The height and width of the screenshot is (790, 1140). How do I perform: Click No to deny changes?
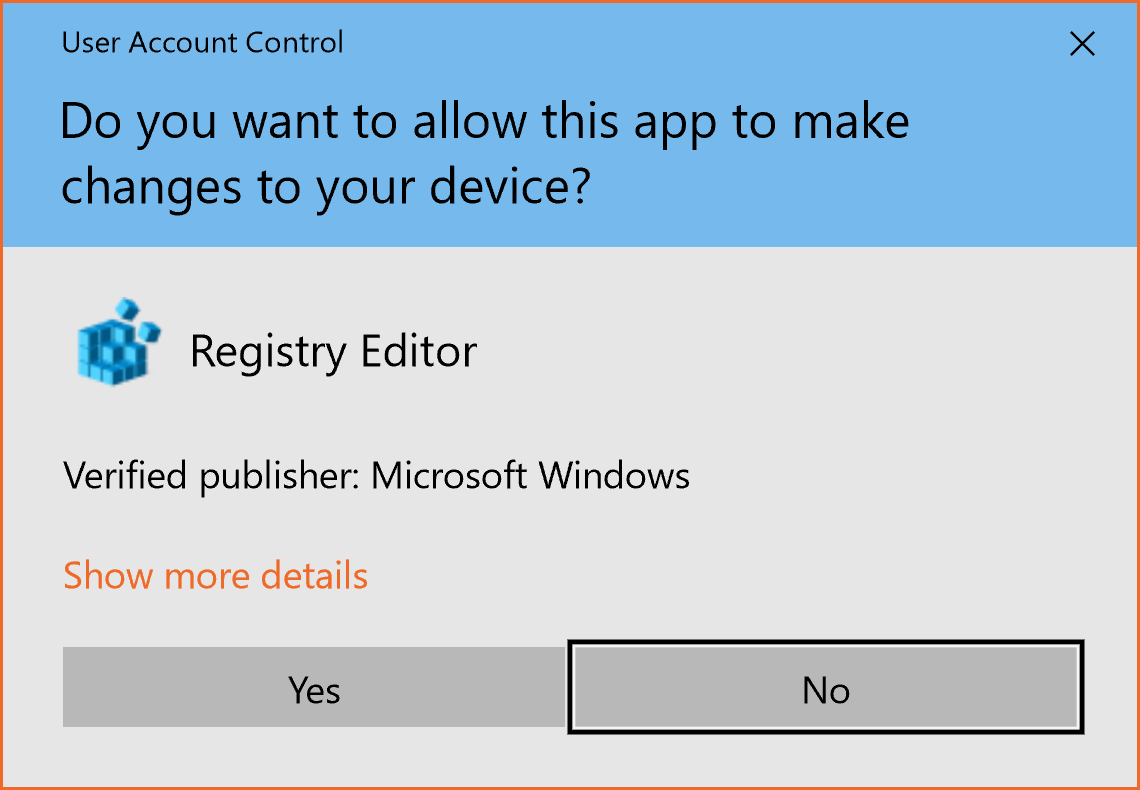coord(826,688)
